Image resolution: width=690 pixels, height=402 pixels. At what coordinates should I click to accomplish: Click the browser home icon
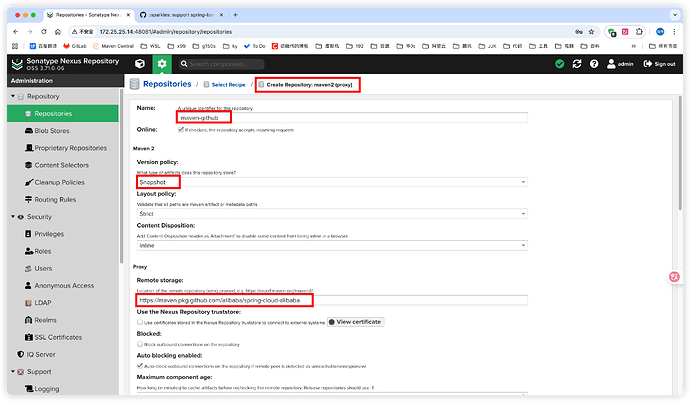tap(58, 31)
